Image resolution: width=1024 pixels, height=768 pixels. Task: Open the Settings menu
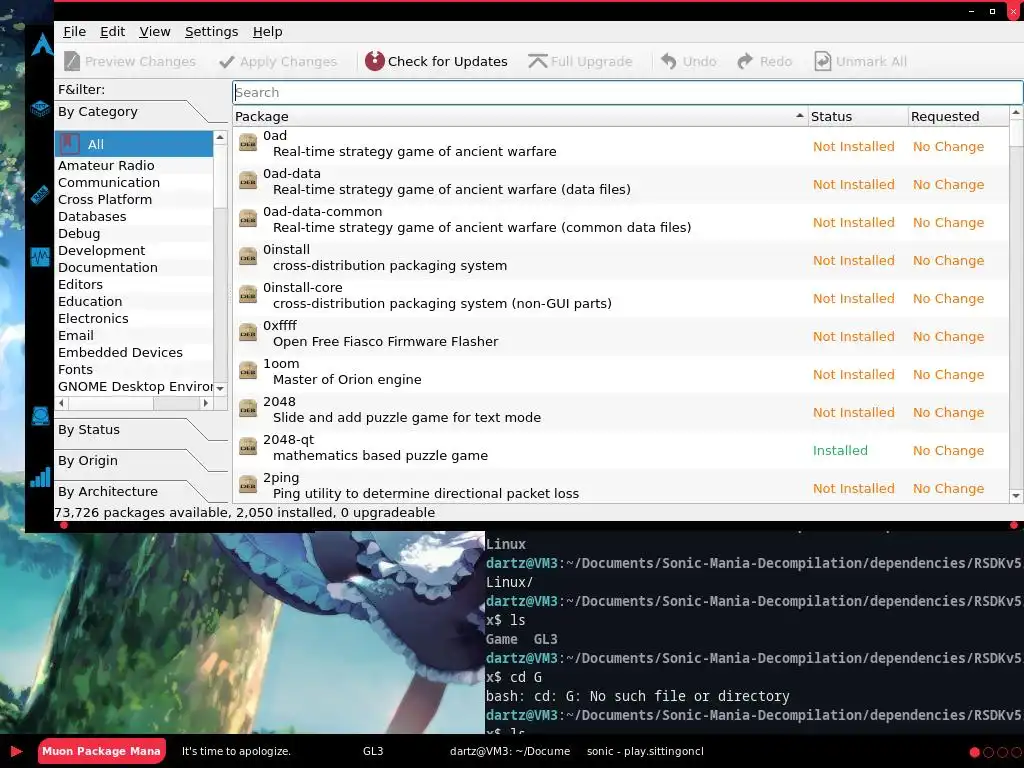[212, 31]
